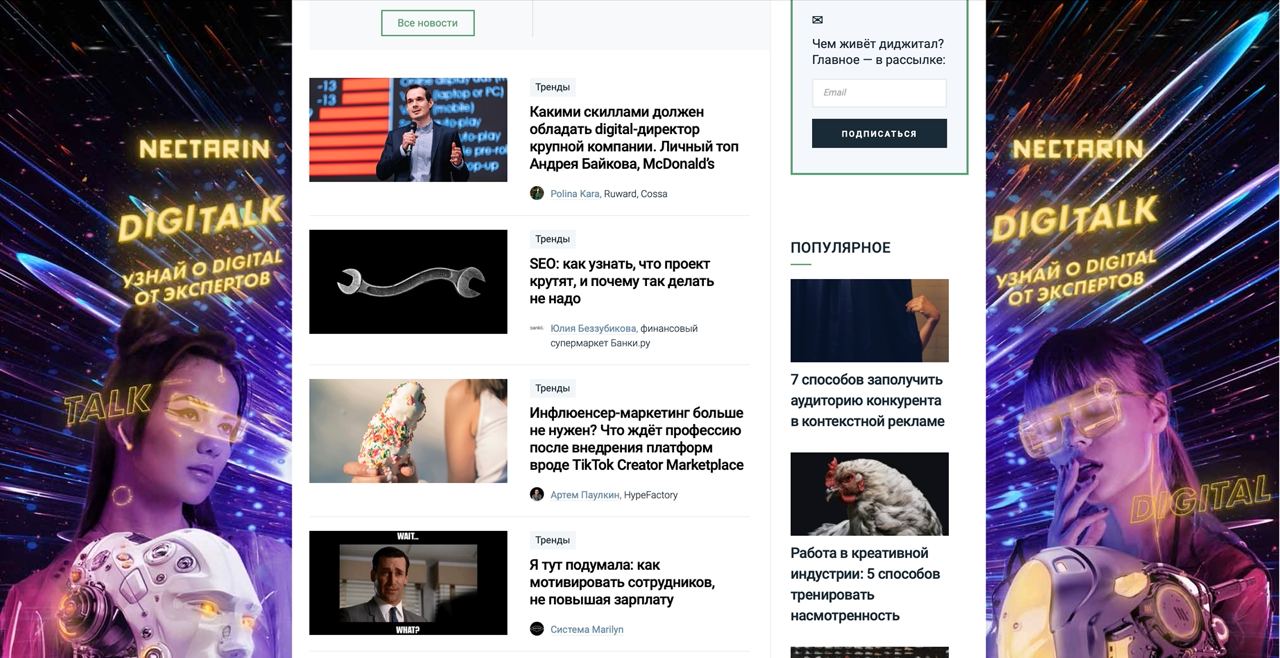This screenshot has height=658, width=1280.
Task: Click the ice cream article thumbnail
Action: tap(408, 431)
